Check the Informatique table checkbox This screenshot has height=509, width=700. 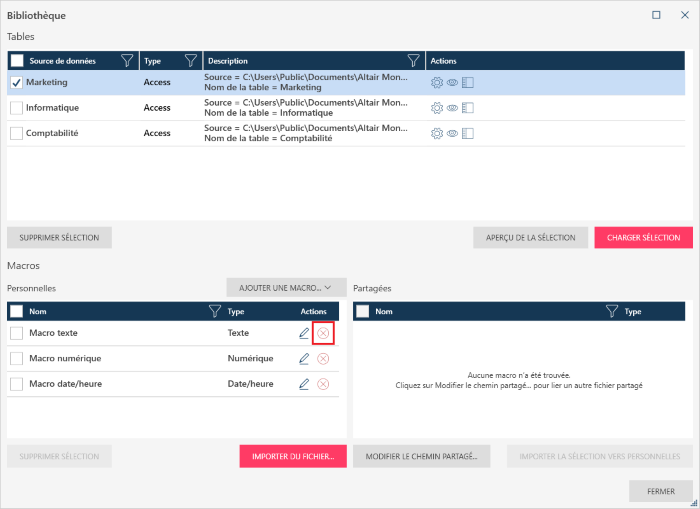pos(17,108)
